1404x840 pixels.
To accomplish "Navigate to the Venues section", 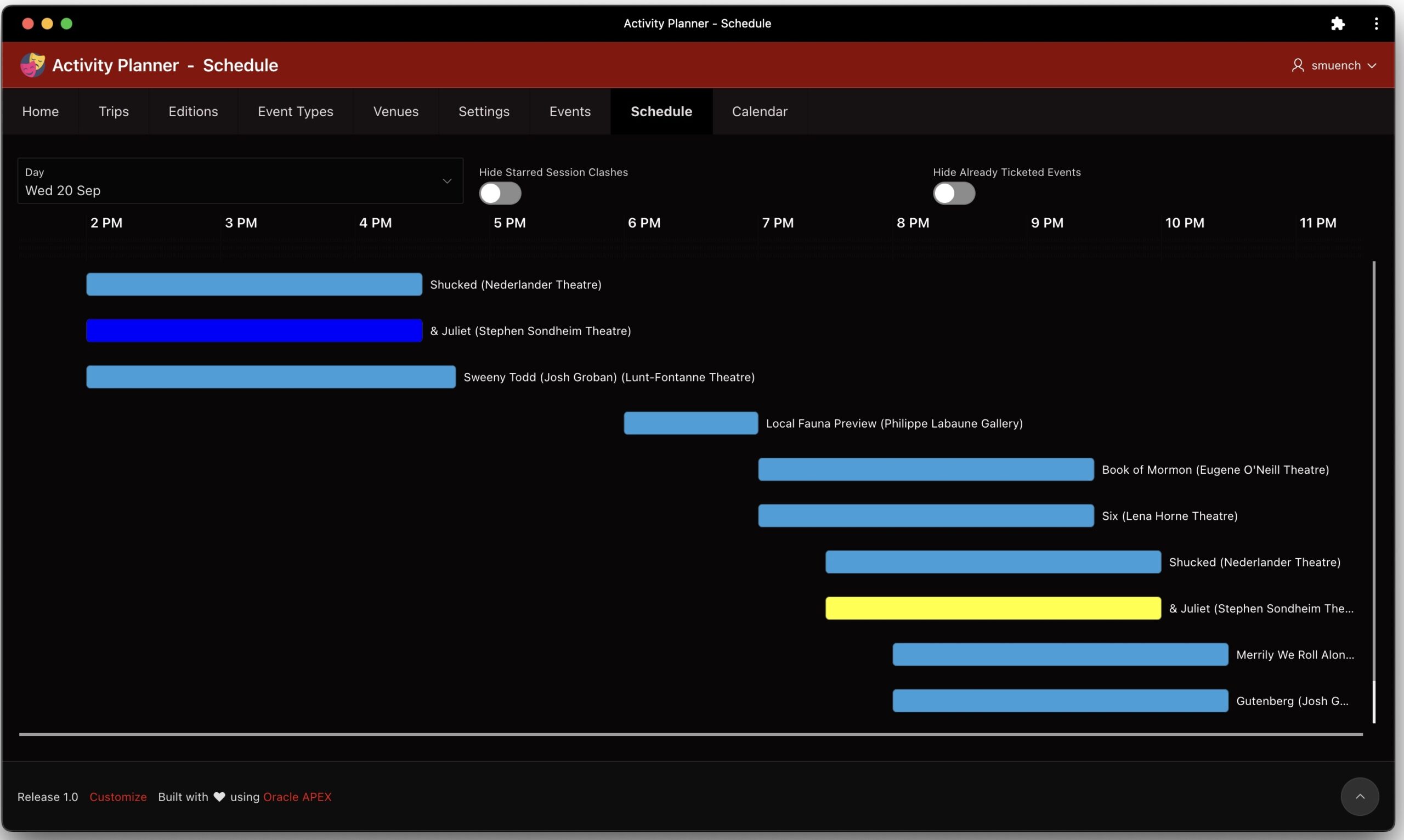I will [x=395, y=111].
